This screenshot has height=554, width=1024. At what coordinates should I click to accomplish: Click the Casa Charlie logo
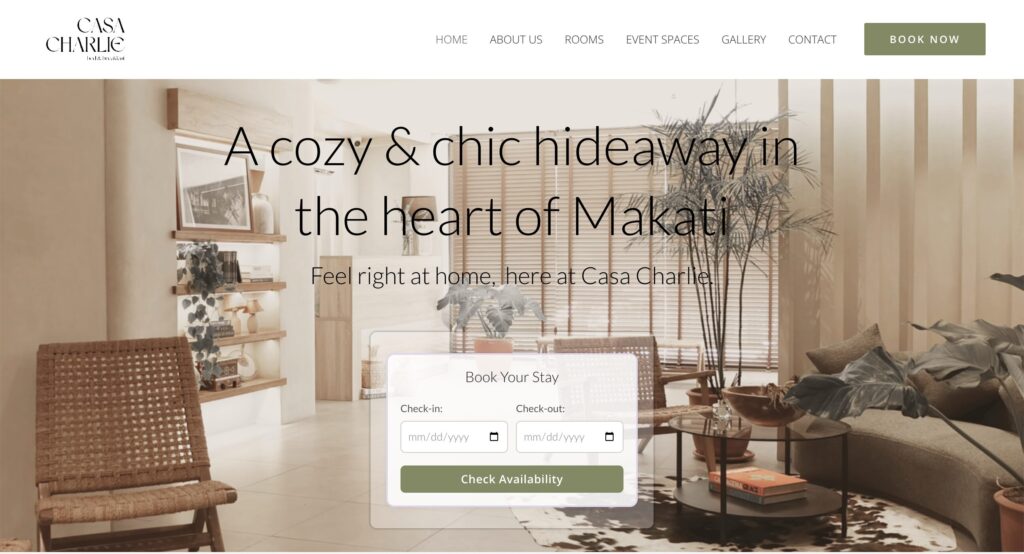(x=85, y=39)
